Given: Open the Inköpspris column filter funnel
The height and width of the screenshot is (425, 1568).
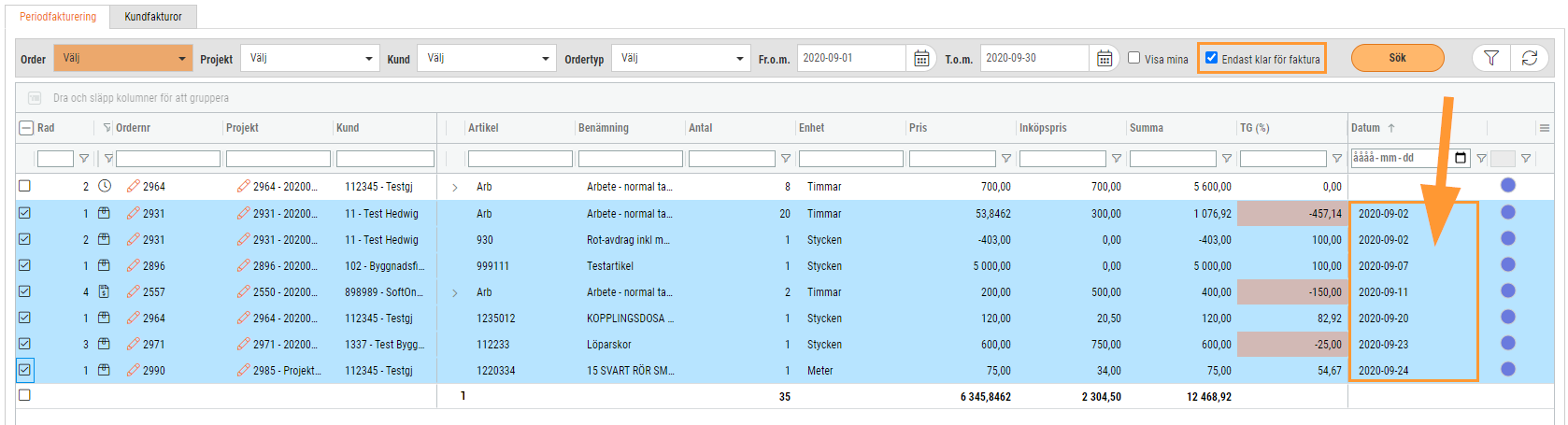Looking at the screenshot, I should (1117, 159).
